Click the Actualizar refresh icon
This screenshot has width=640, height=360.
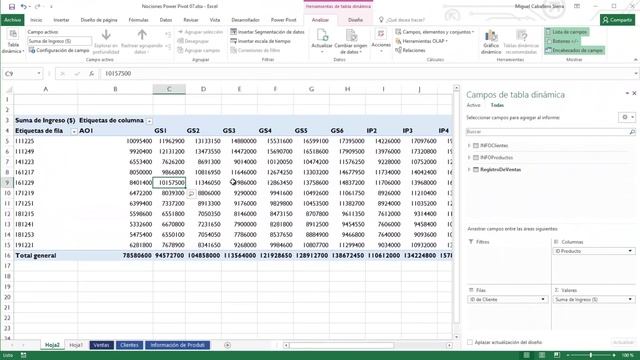[x=322, y=36]
